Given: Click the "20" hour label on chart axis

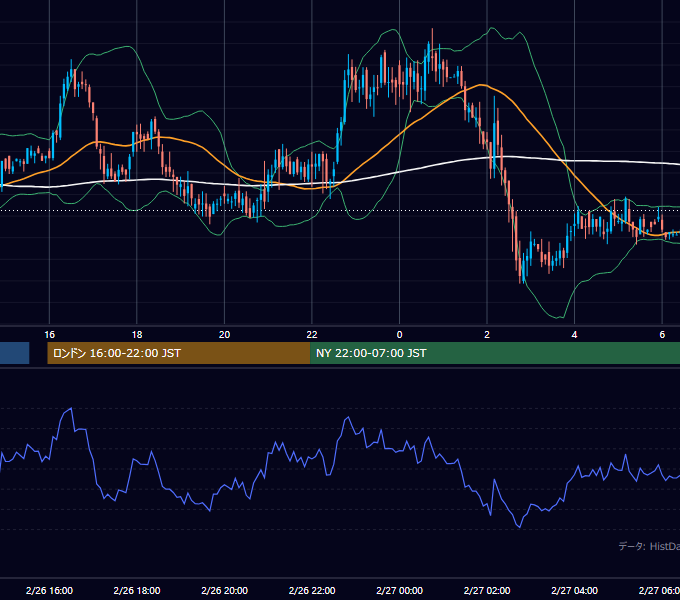Looking at the screenshot, I should click(224, 335).
